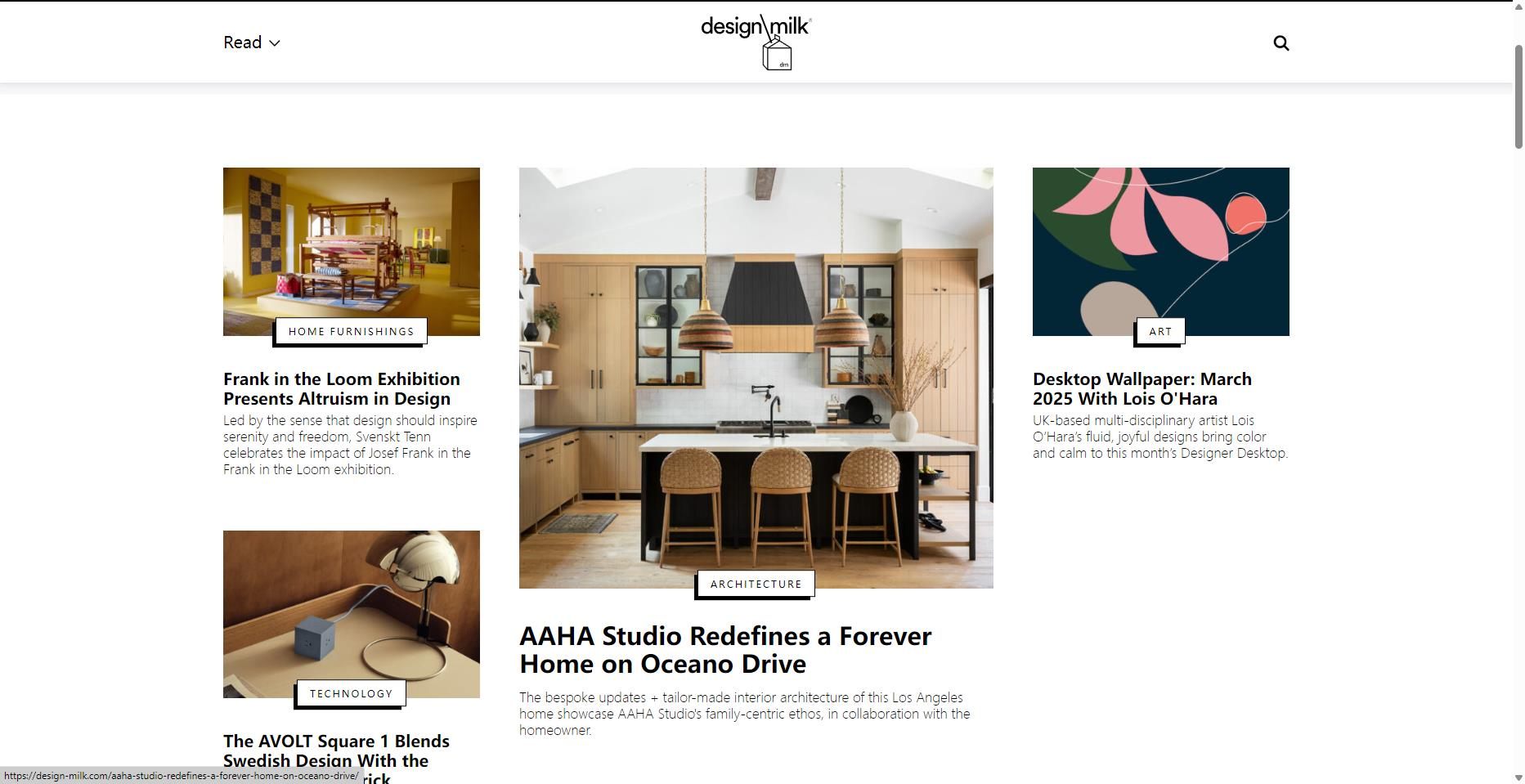Expand the Read menu chevron
The height and width of the screenshot is (784, 1525).
[275, 43]
